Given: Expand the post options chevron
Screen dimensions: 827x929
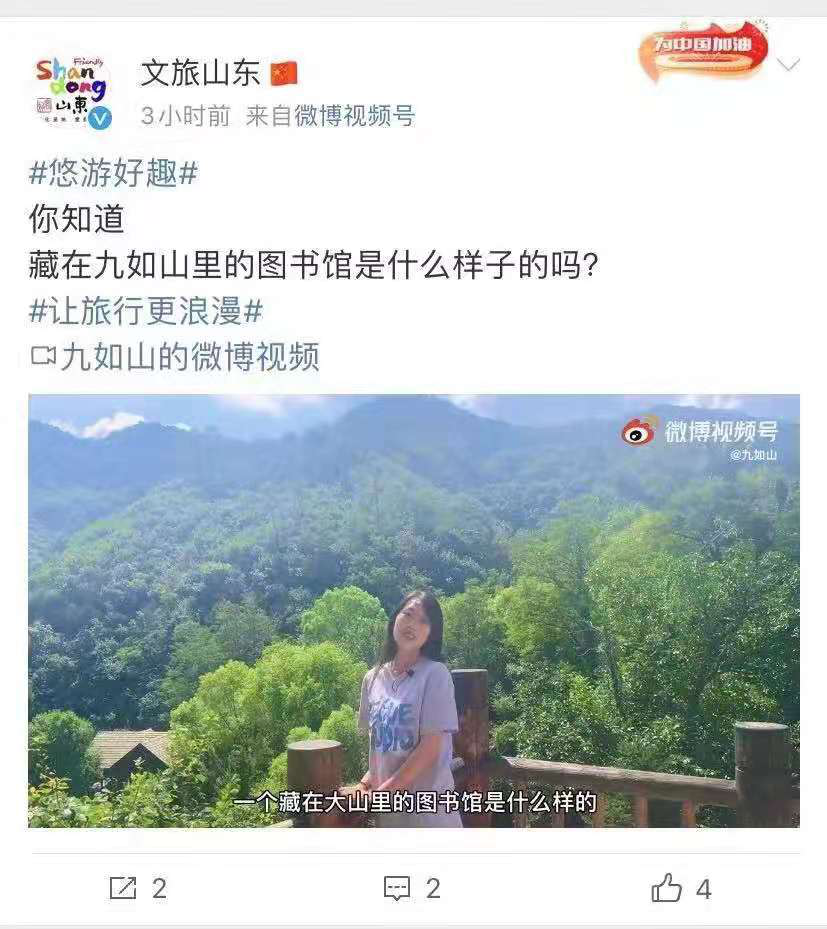Looking at the screenshot, I should (788, 63).
